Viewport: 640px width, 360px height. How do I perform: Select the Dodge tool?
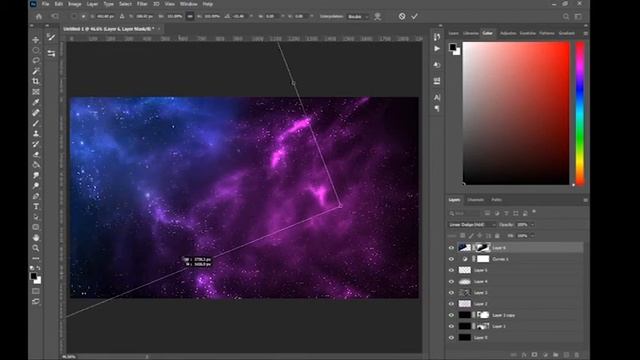(36, 186)
